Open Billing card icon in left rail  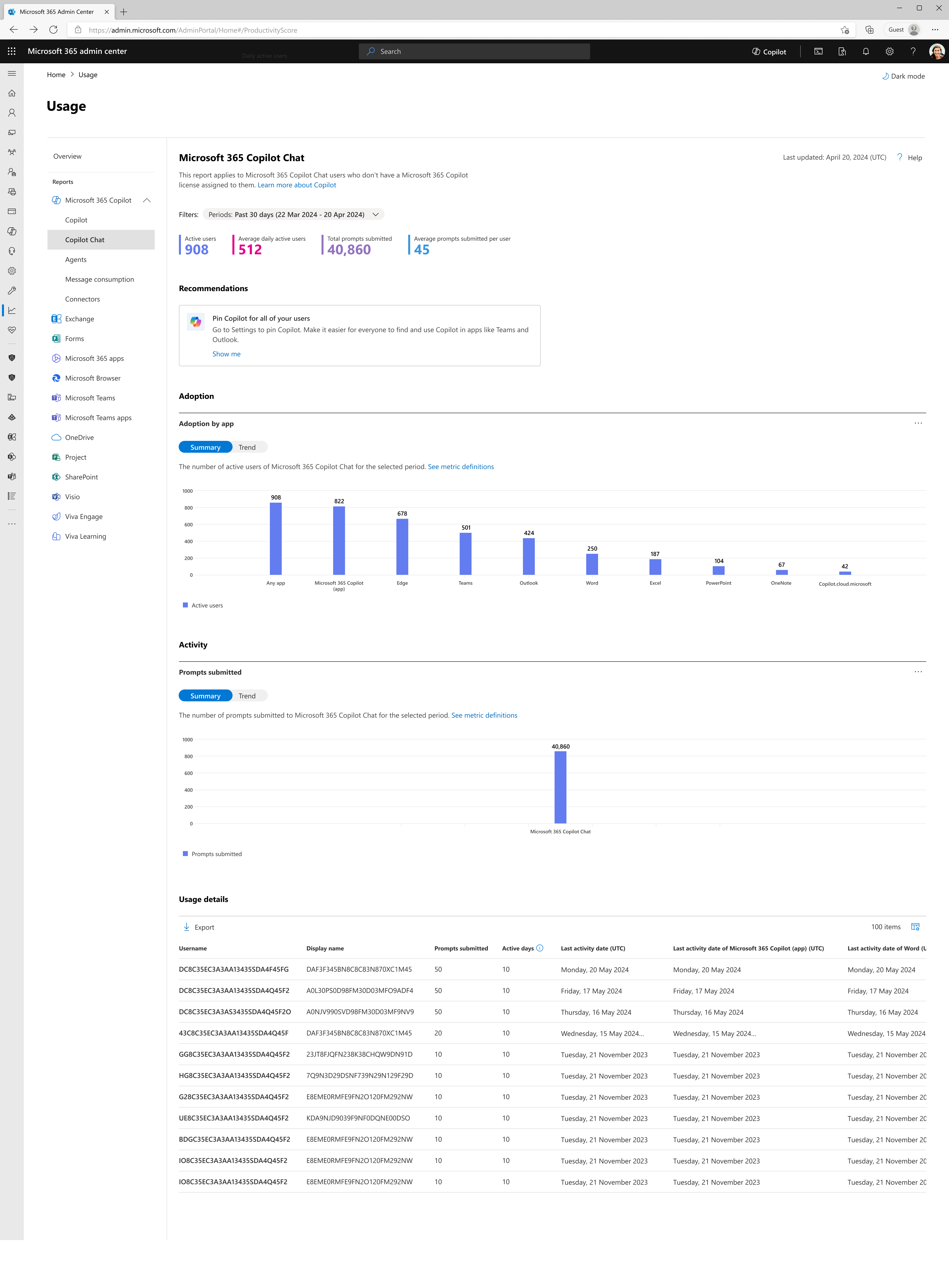click(x=11, y=211)
